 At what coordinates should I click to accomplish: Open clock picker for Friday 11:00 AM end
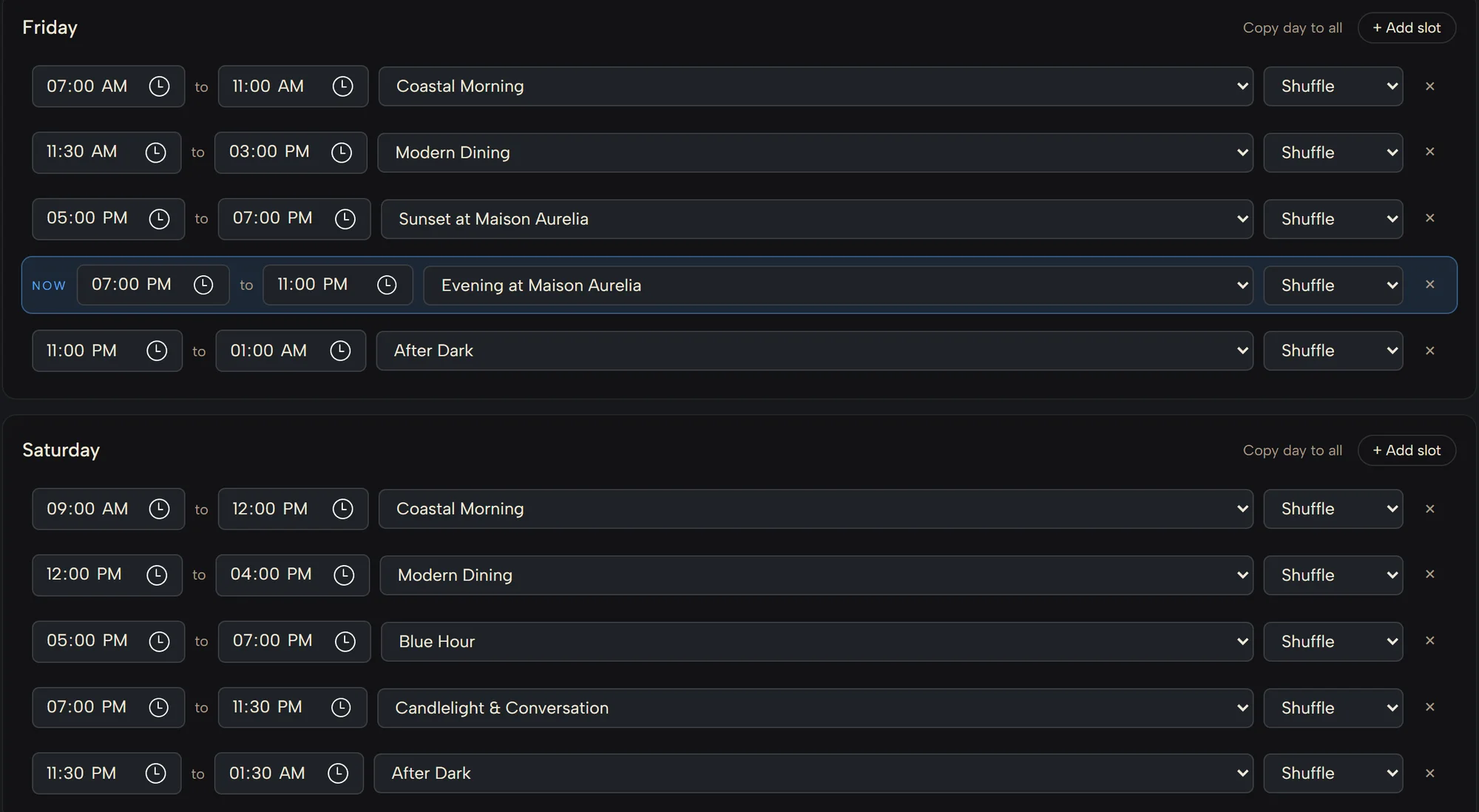point(342,87)
